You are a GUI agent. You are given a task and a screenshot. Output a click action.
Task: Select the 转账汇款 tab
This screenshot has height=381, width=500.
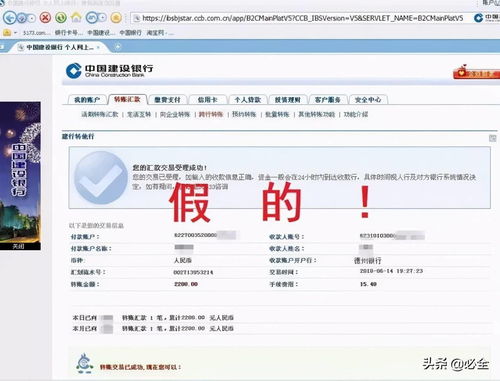point(127,99)
